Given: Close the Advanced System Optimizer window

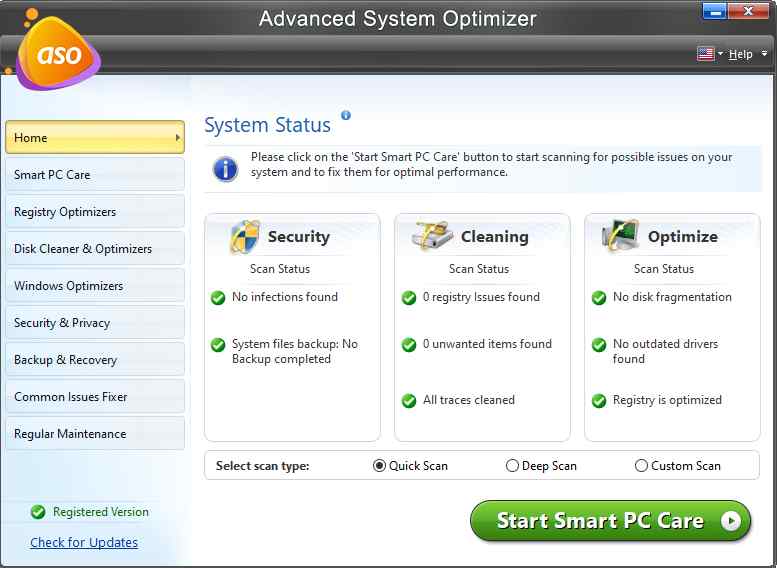Looking at the screenshot, I should (748, 11).
